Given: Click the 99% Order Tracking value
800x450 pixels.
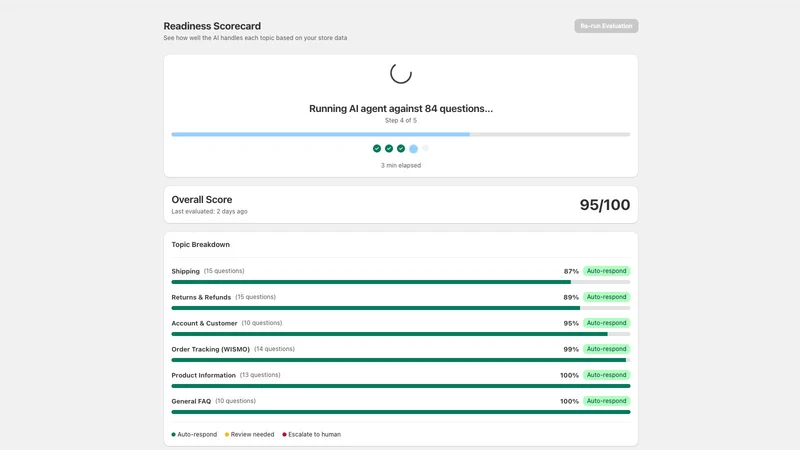Looking at the screenshot, I should (571, 349).
